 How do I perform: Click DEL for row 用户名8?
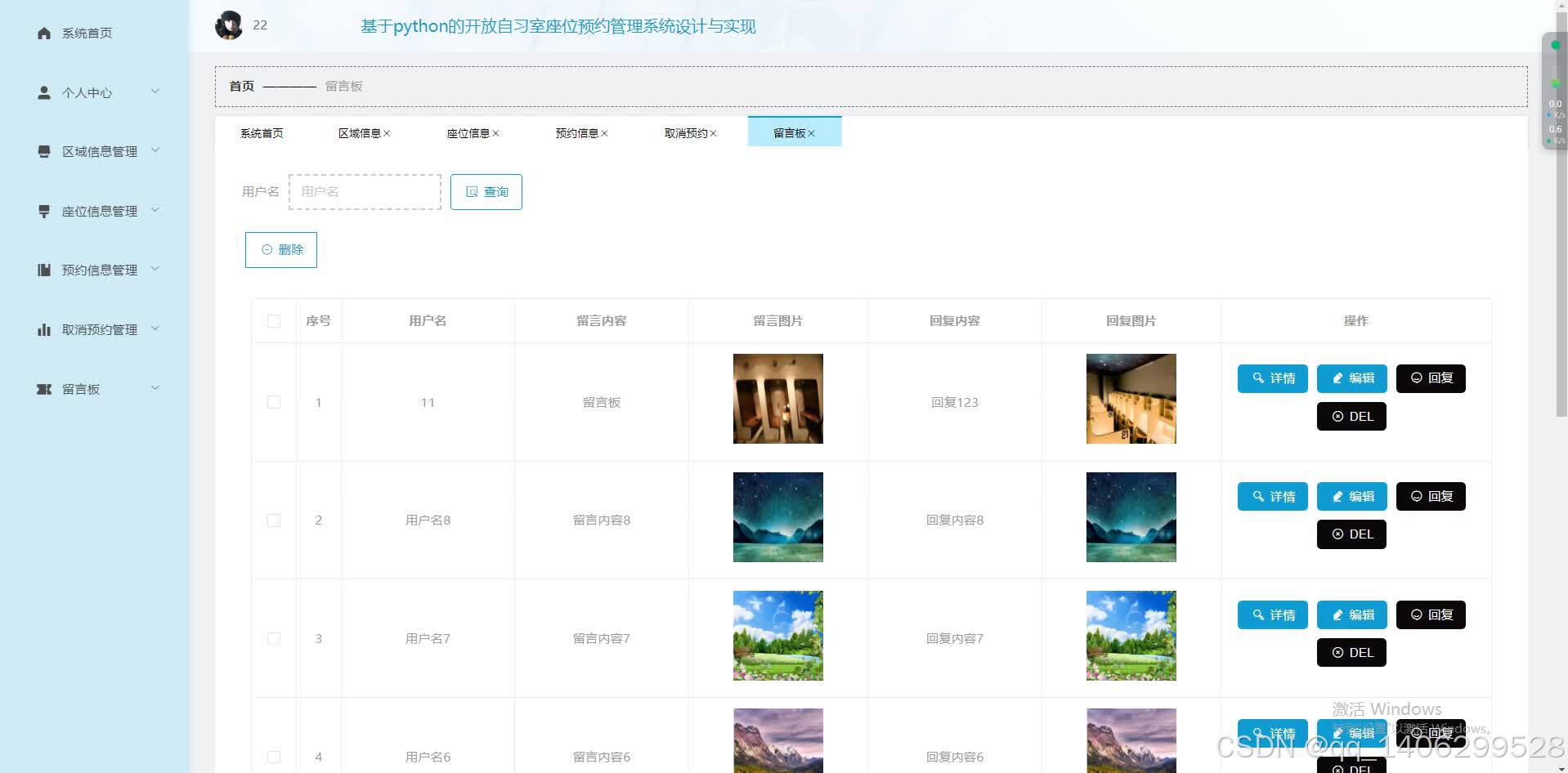point(1351,534)
